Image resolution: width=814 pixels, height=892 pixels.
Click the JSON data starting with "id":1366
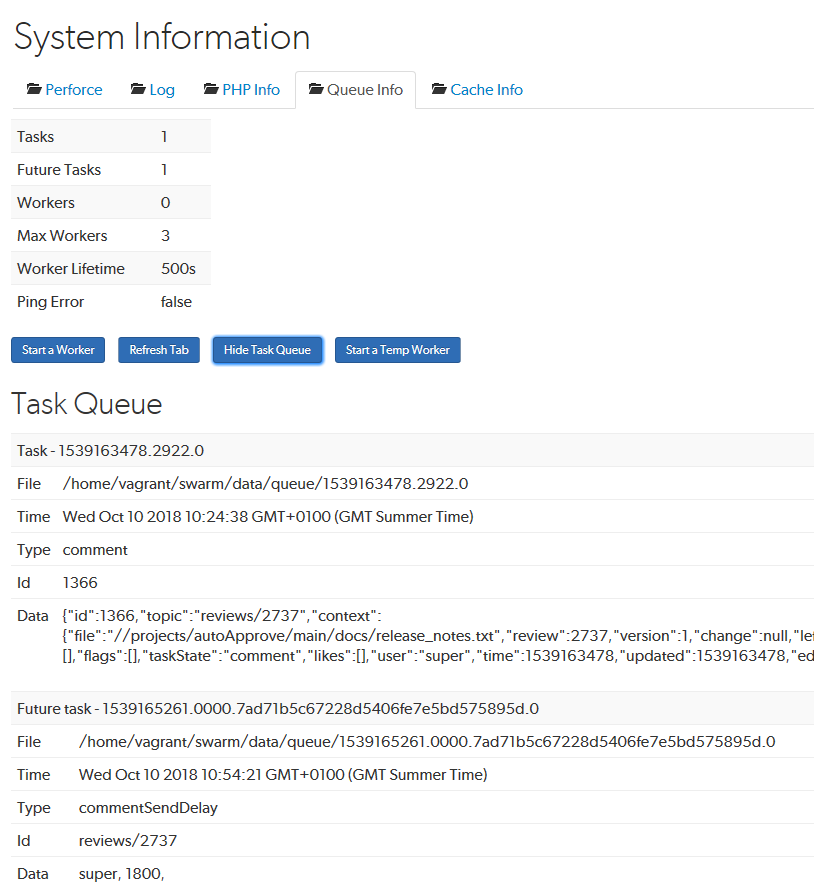(438, 636)
